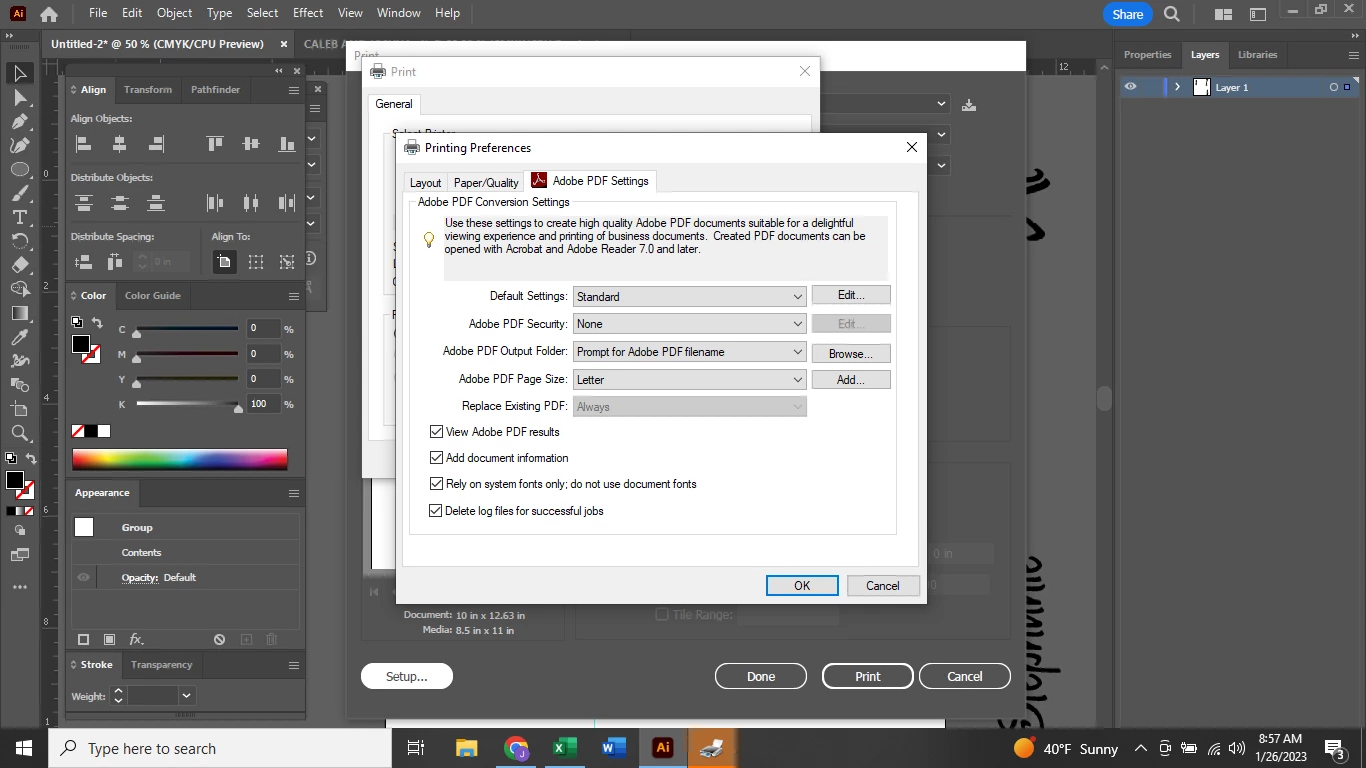The image size is (1366, 768).
Task: Select the Shape Builder tool
Action: (x=19, y=290)
